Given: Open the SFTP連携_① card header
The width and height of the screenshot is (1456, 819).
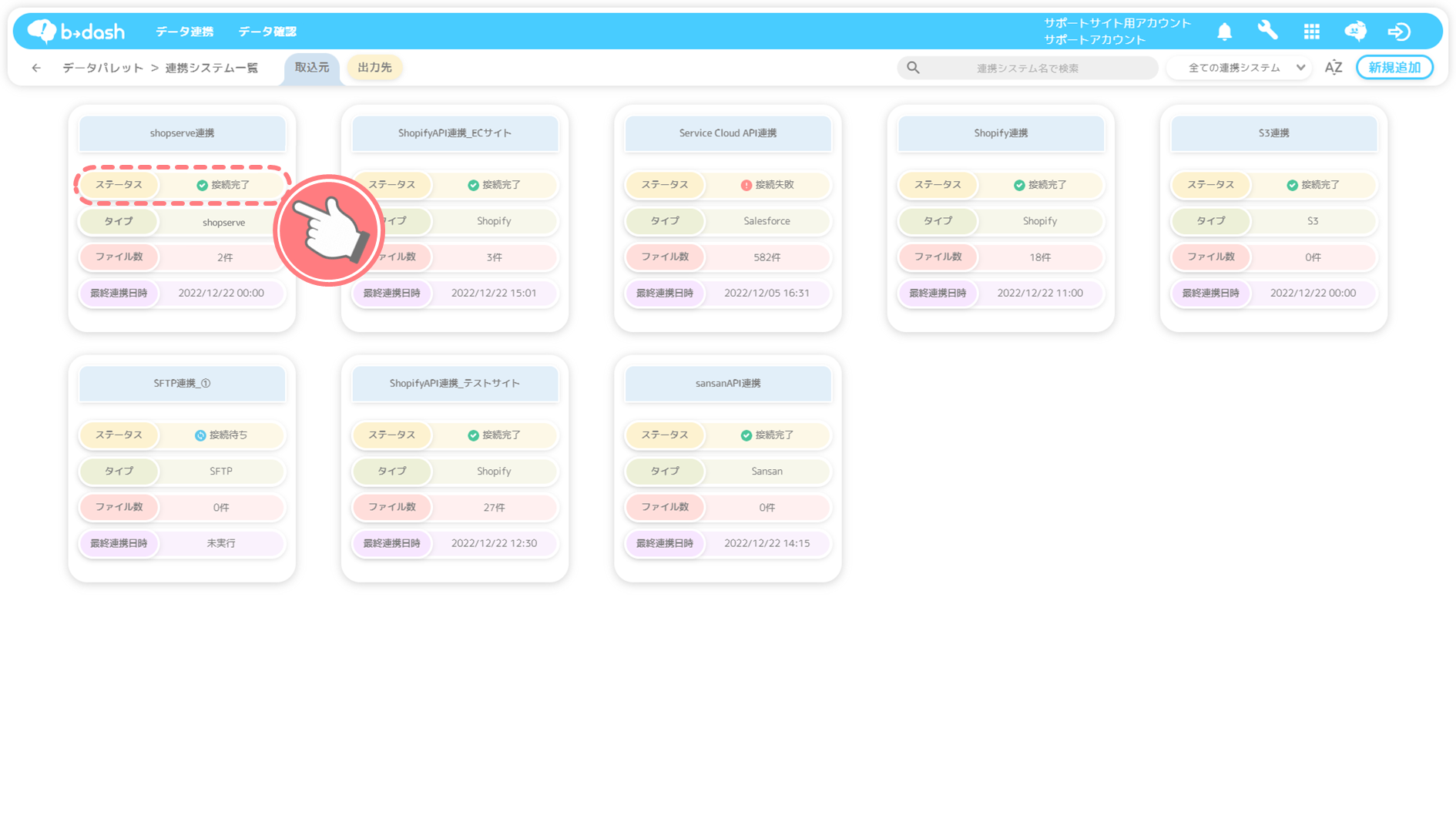Looking at the screenshot, I should click(183, 384).
